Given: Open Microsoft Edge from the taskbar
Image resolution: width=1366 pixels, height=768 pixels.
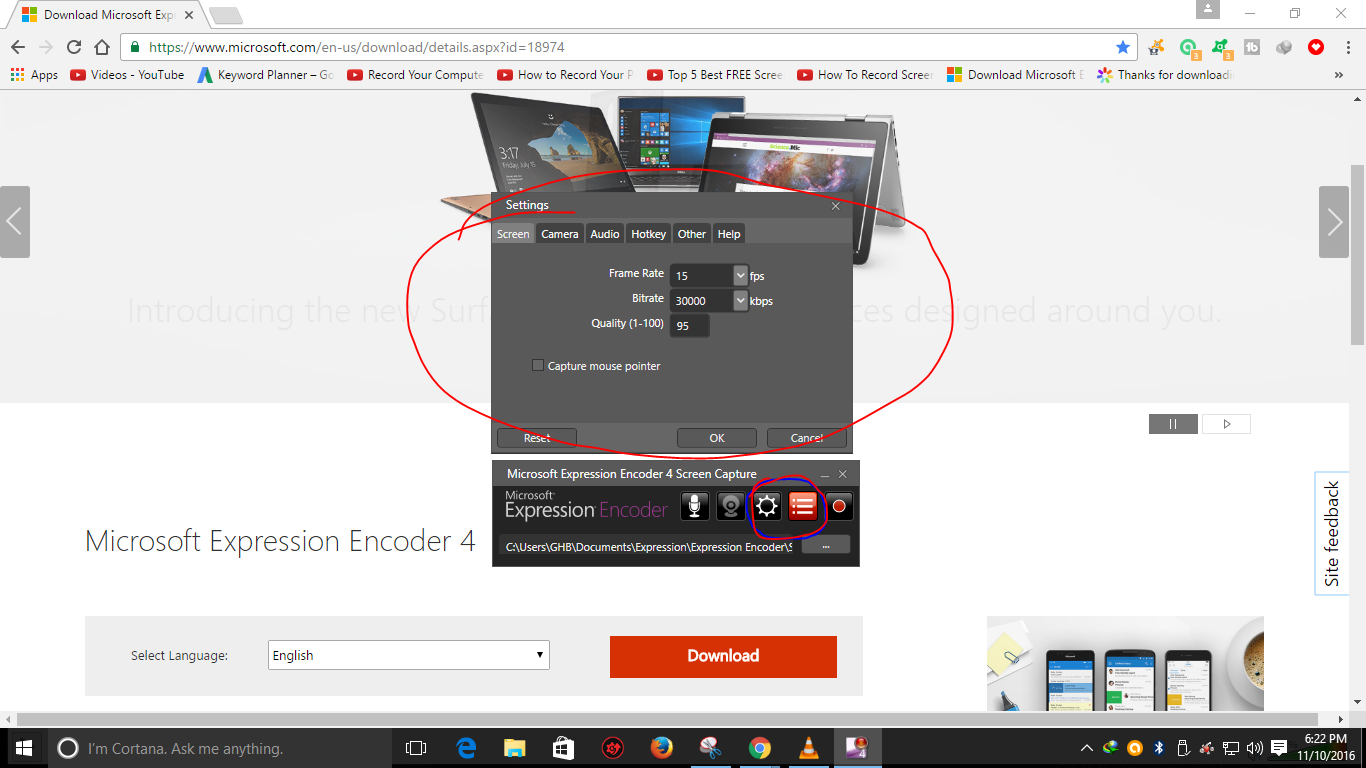Looking at the screenshot, I should [x=466, y=748].
